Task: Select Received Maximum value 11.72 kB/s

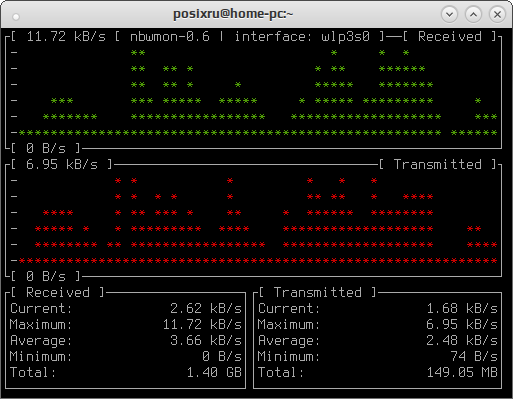Action: tap(202, 325)
